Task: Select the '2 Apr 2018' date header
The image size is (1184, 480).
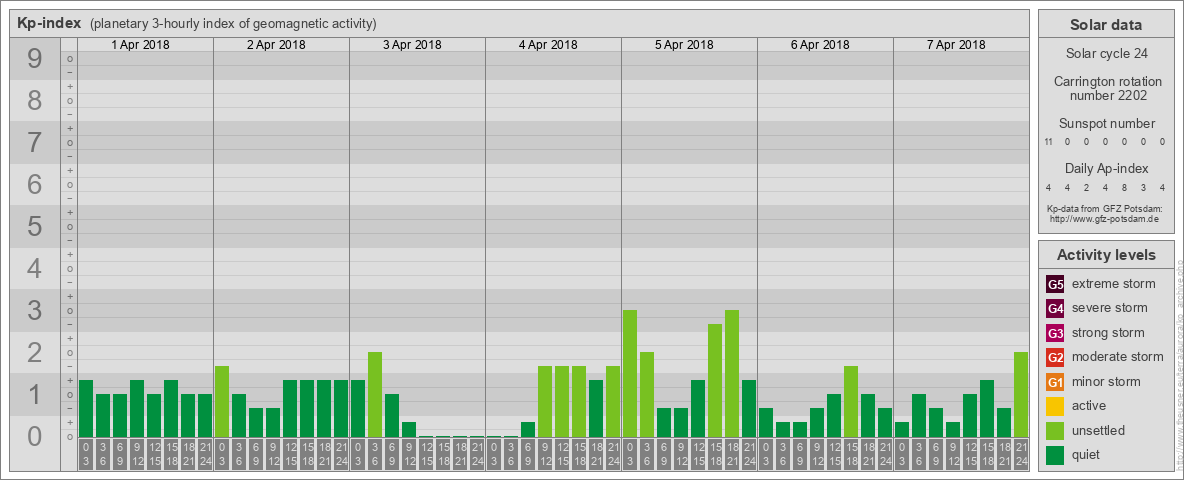Action: pyautogui.click(x=276, y=45)
